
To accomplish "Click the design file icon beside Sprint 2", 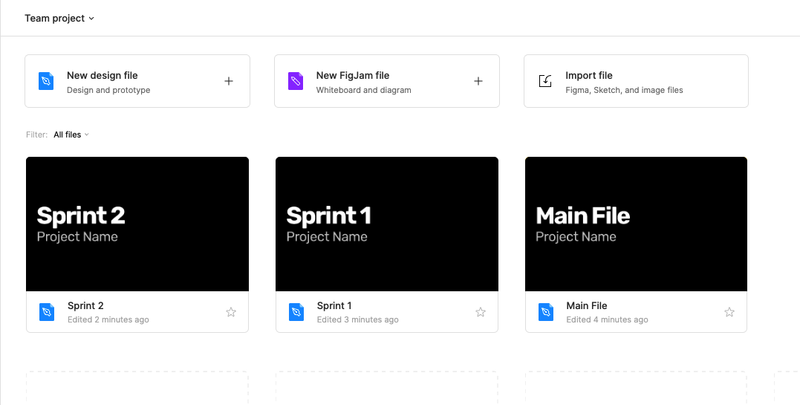I will (x=47, y=312).
